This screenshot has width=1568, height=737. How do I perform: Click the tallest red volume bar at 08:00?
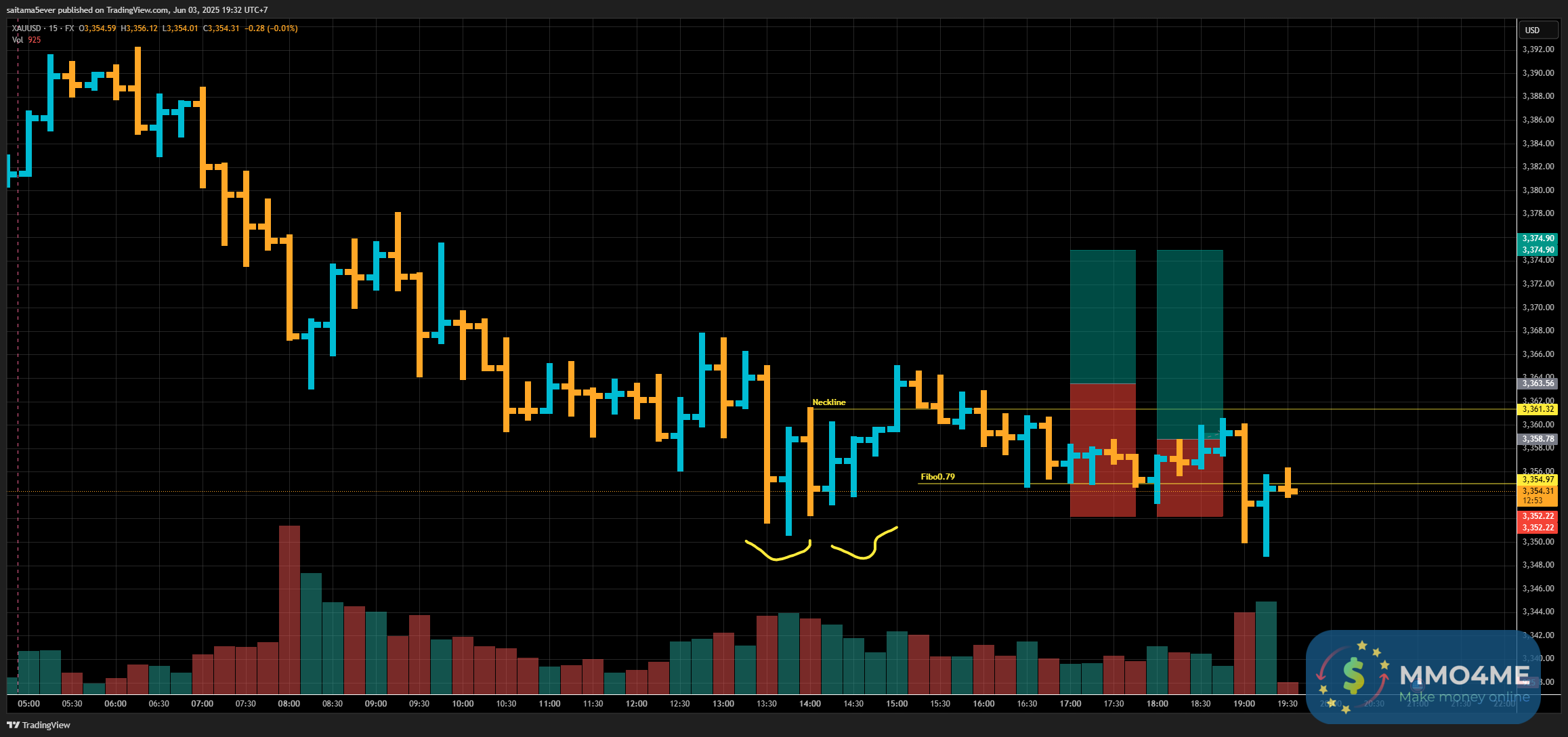pos(289,608)
